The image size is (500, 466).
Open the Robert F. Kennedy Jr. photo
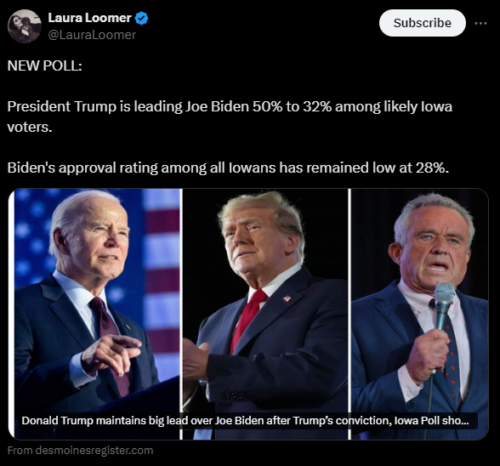click(420, 314)
